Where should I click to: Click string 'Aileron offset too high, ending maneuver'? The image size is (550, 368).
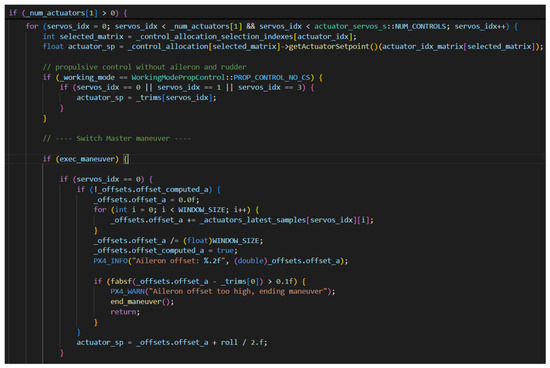pyautogui.click(x=238, y=292)
